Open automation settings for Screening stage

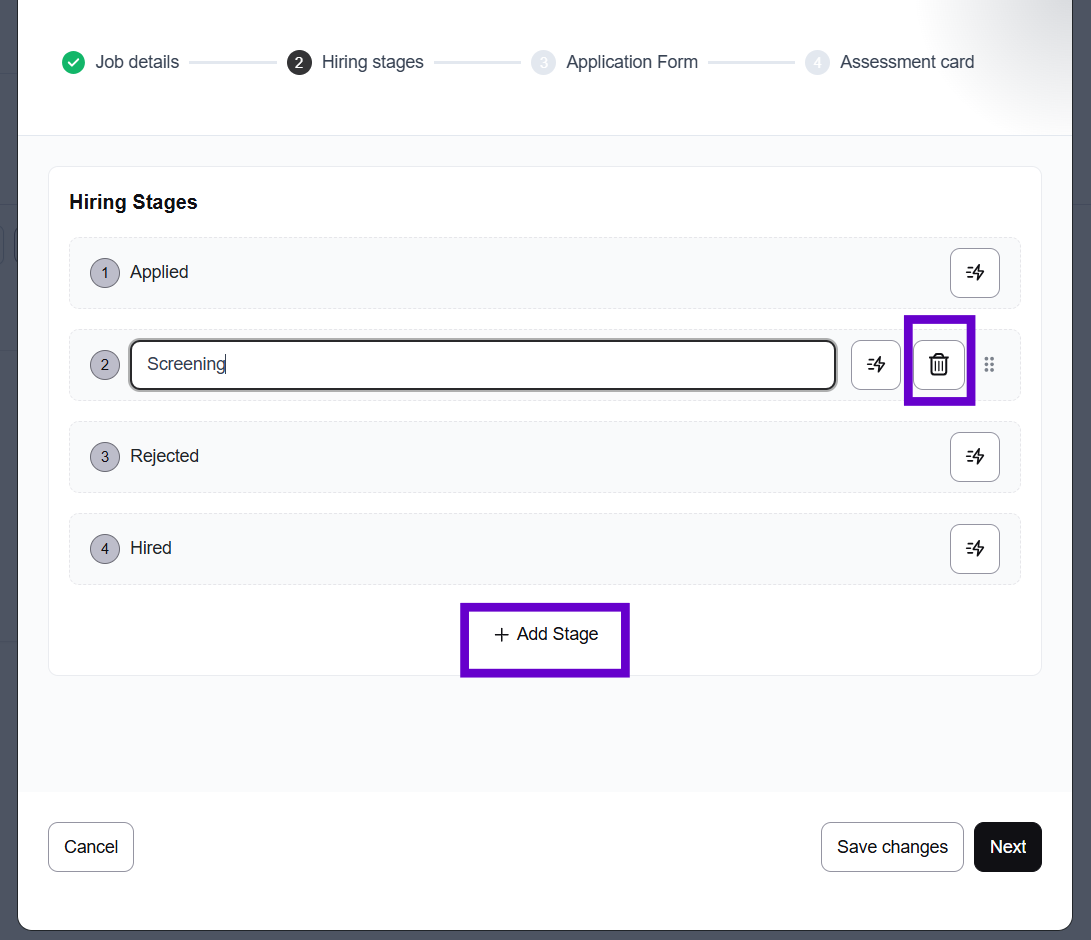point(875,365)
